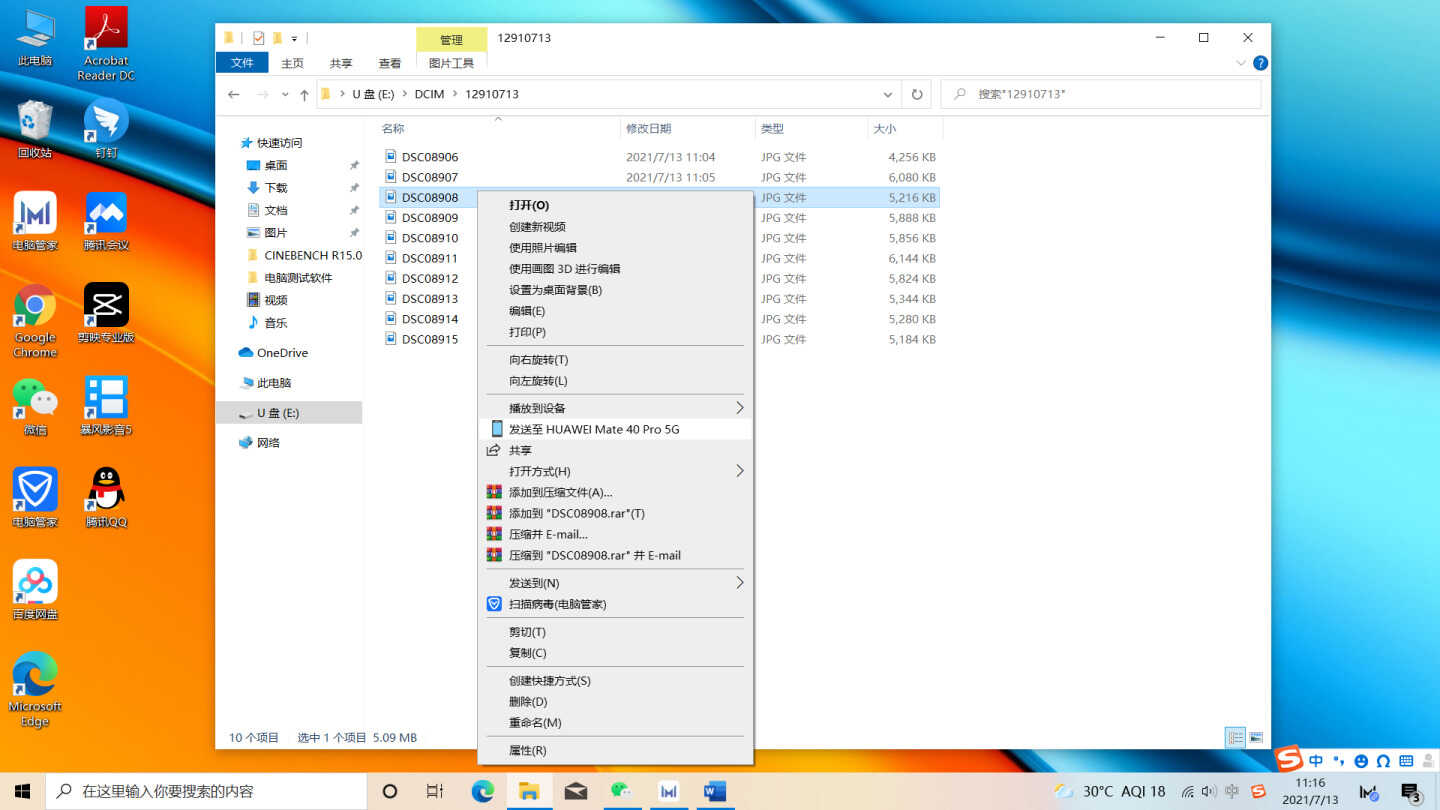This screenshot has height=810, width=1440.
Task: Open quick access toolbar customize dropdown
Action: tap(295, 38)
